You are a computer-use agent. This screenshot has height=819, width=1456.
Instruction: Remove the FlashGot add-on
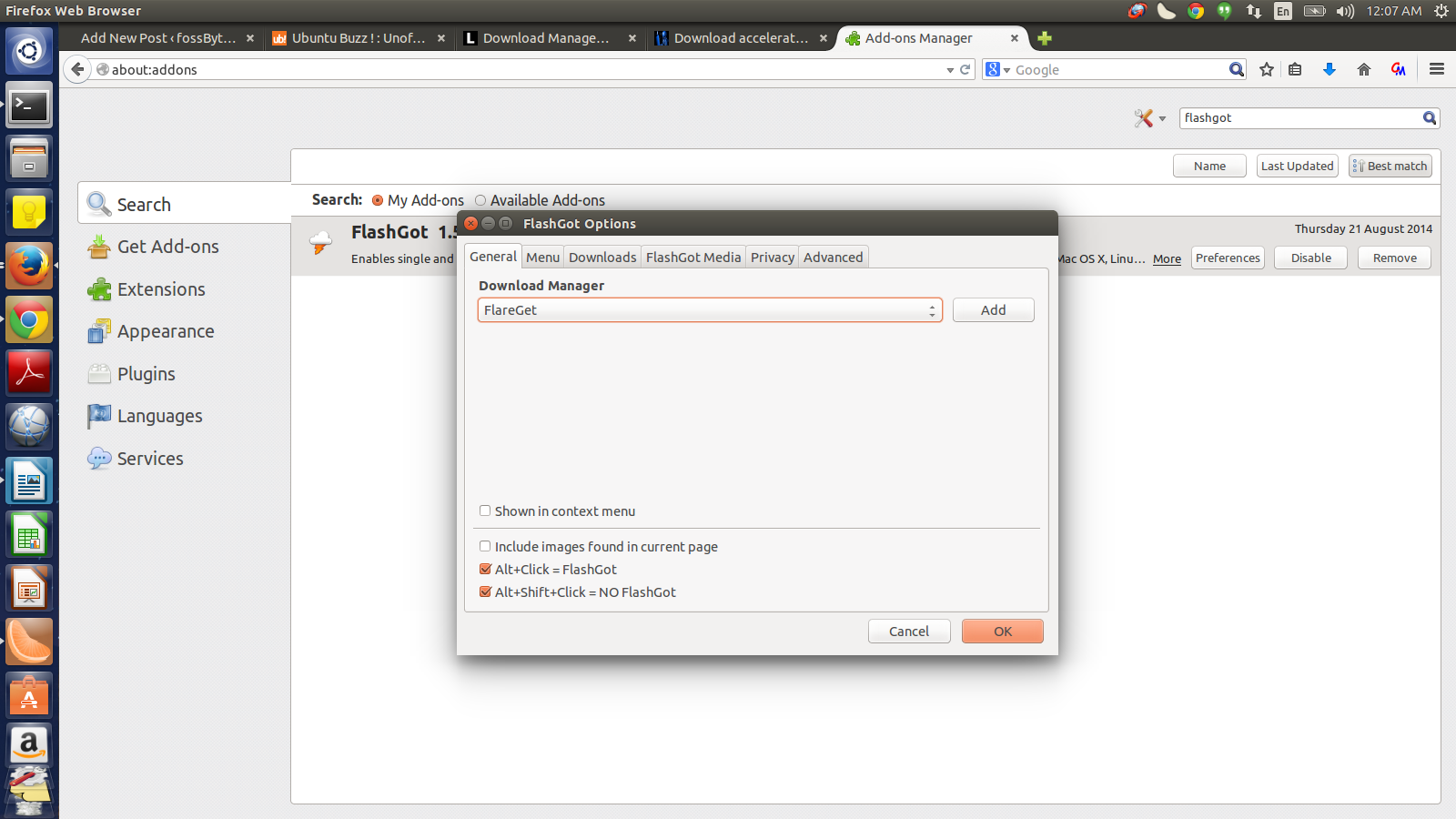click(1395, 258)
